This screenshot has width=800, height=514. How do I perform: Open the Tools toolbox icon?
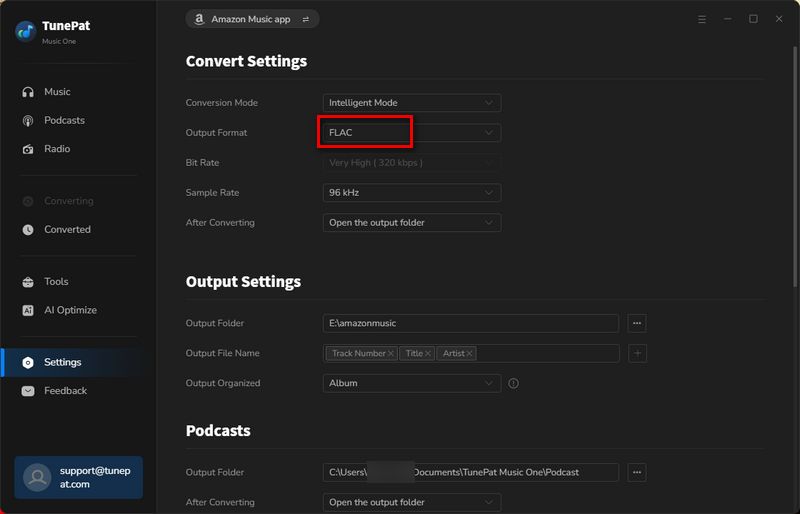28,282
